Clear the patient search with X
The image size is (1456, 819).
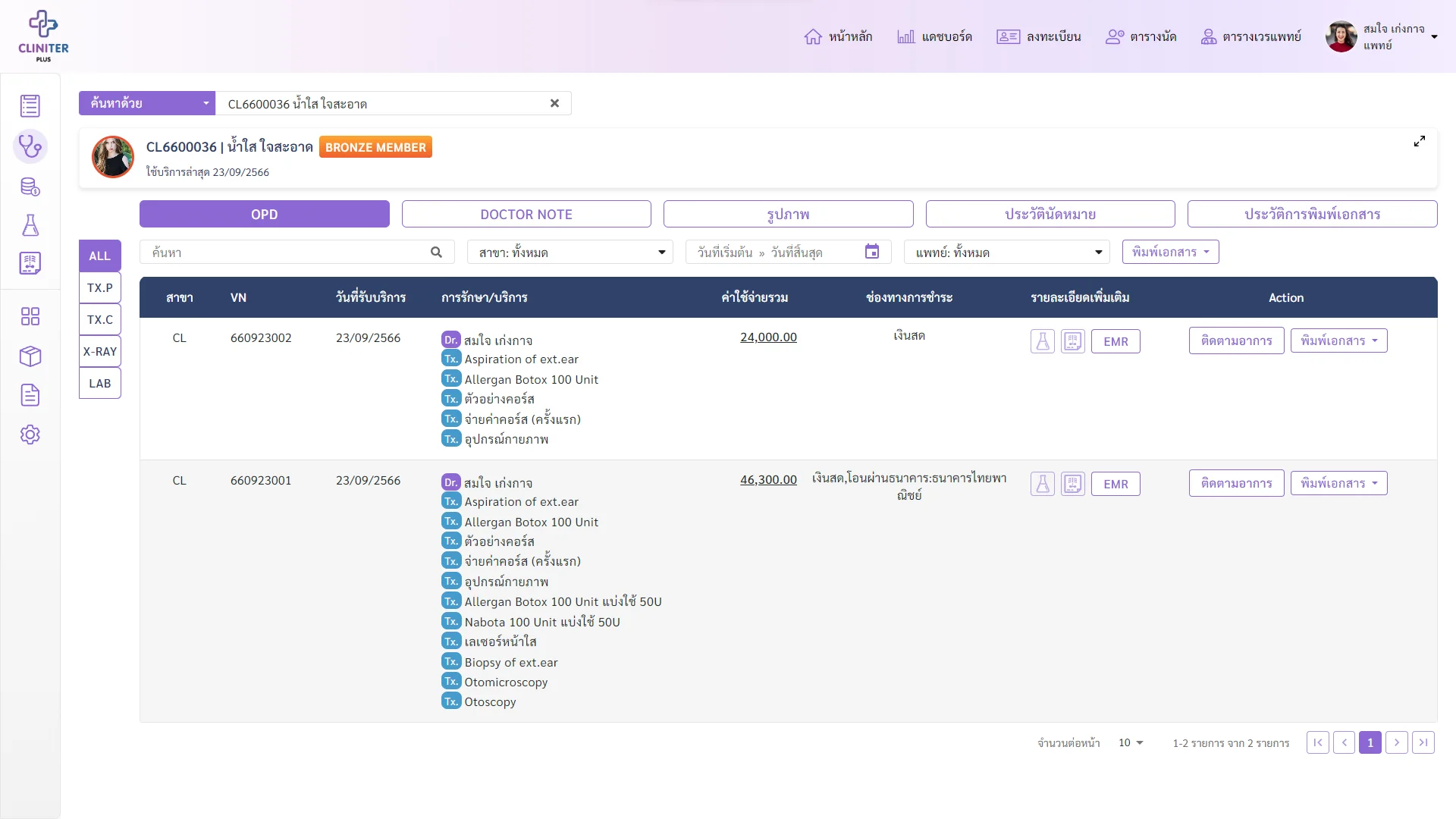click(x=554, y=103)
